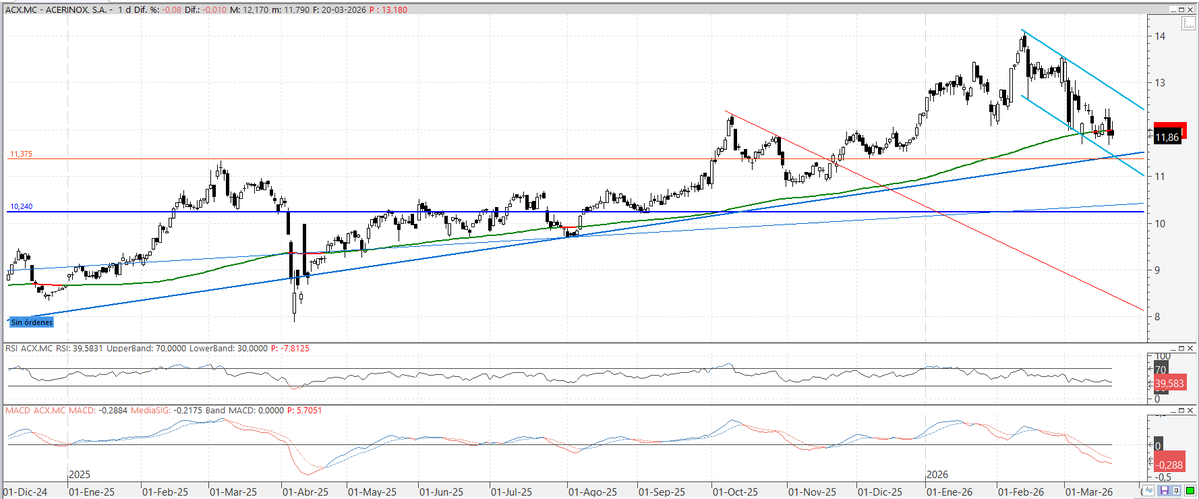Minimize the RSI indicator pane
The image size is (1199, 499).
pyautogui.click(x=1172, y=348)
